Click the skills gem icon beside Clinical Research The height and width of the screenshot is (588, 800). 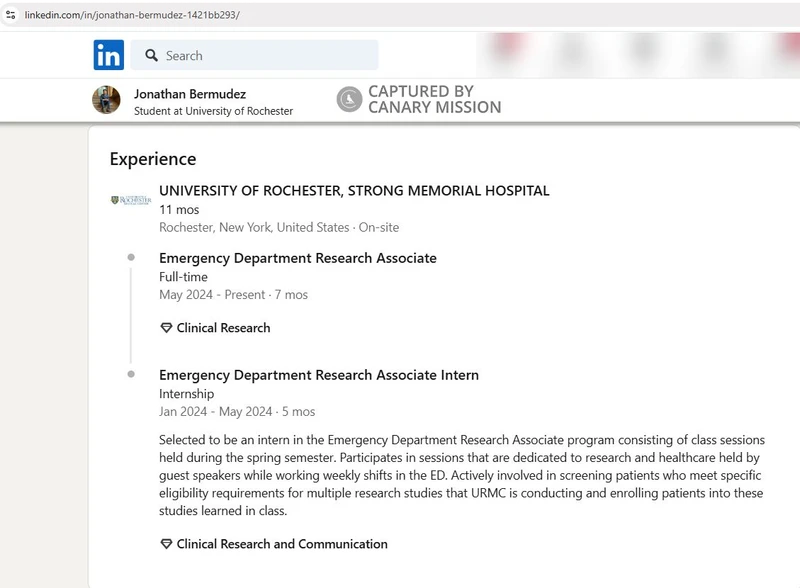click(166, 328)
